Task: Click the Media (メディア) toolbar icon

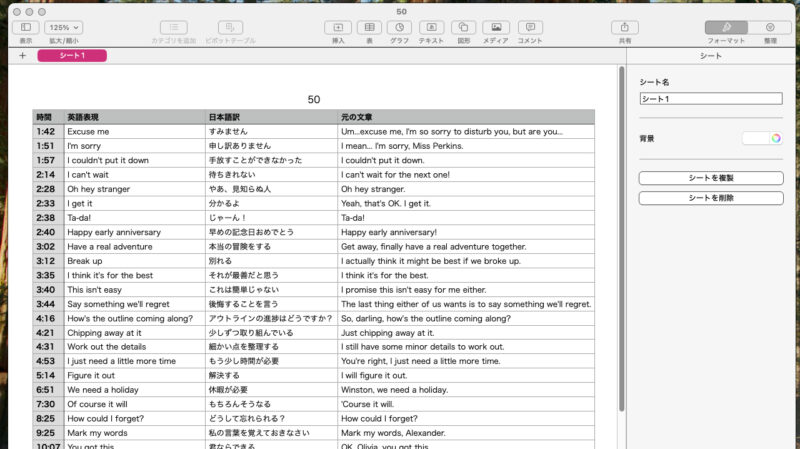Action: [496, 27]
